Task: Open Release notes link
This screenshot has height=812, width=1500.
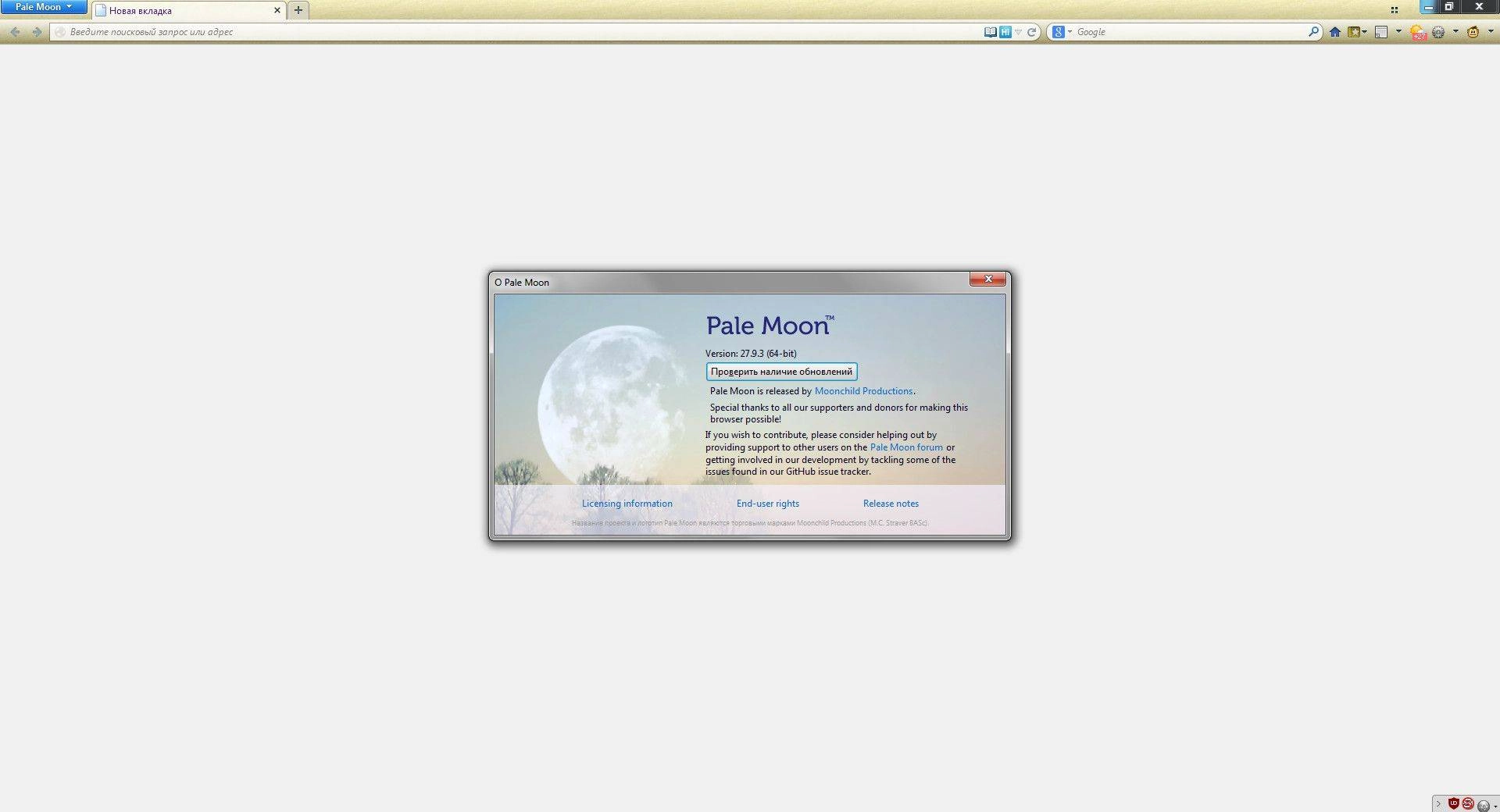Action: point(891,504)
